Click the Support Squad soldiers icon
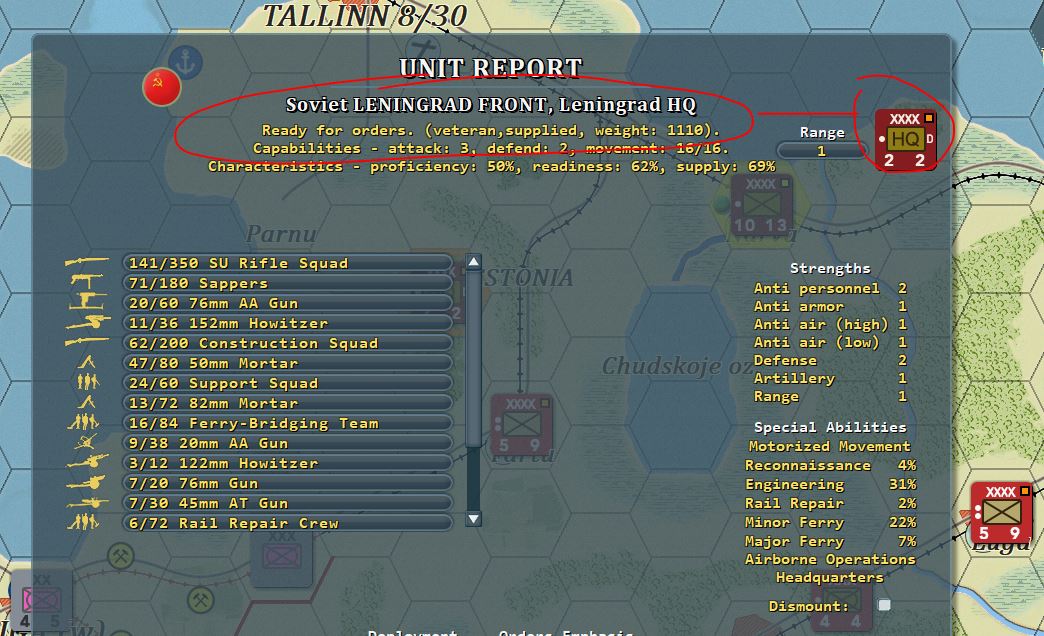This screenshot has width=1044, height=636. (x=87, y=382)
